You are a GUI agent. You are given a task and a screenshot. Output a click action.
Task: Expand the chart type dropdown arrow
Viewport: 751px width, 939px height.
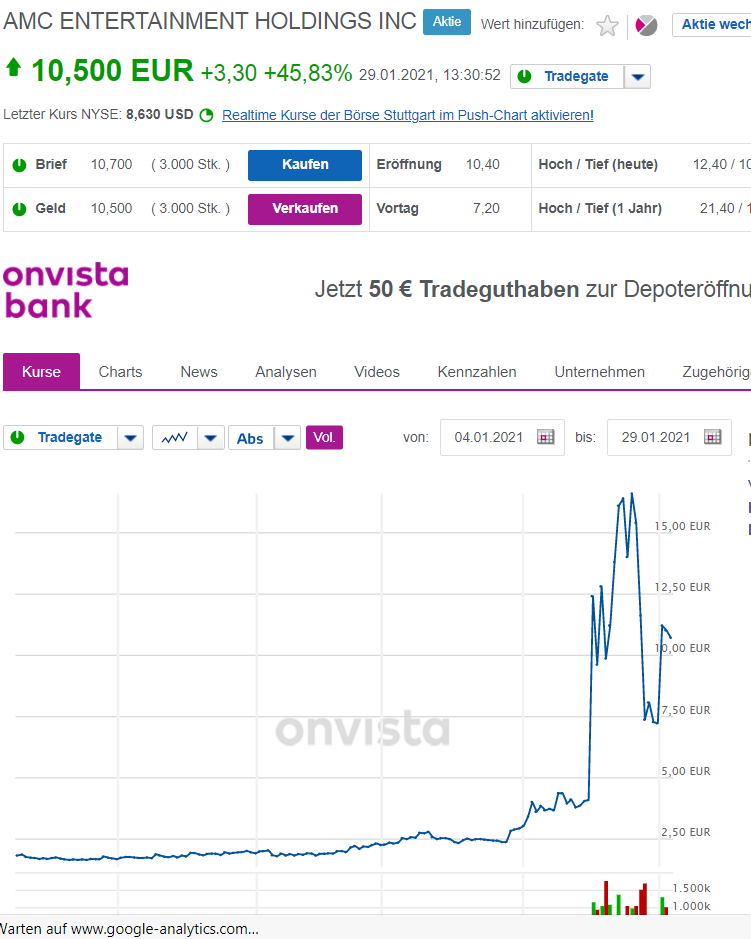pyautogui.click(x=211, y=438)
